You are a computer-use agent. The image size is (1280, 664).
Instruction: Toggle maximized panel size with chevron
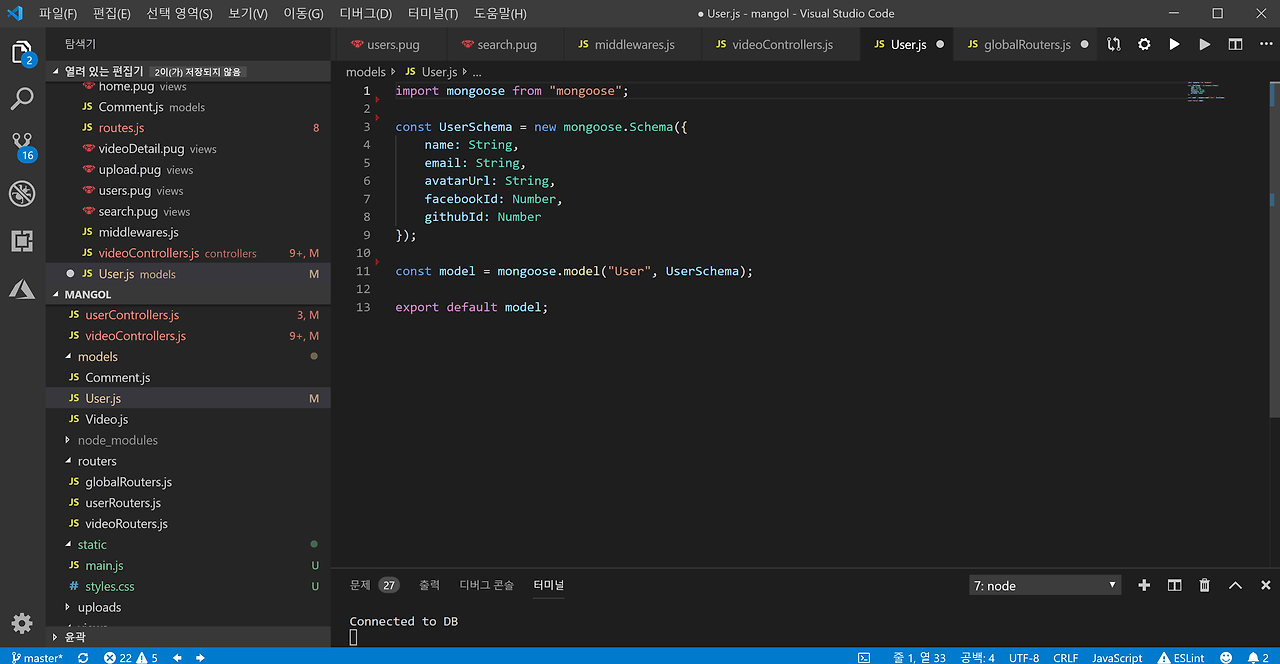[x=1235, y=586]
